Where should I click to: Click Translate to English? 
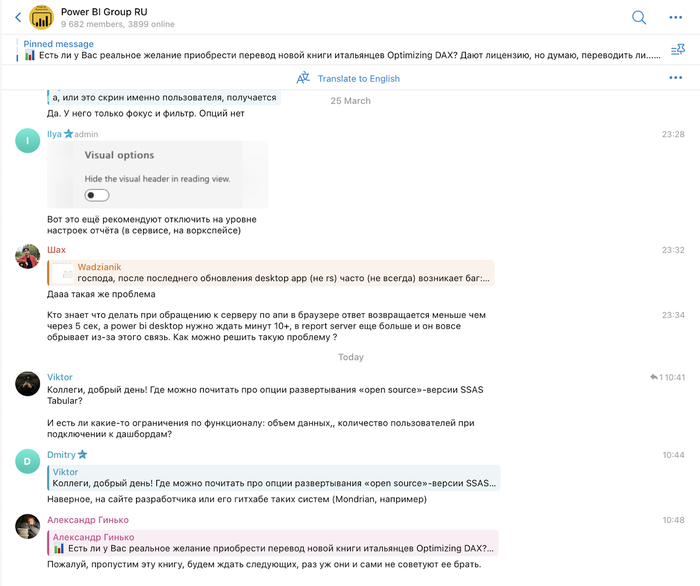[358, 78]
